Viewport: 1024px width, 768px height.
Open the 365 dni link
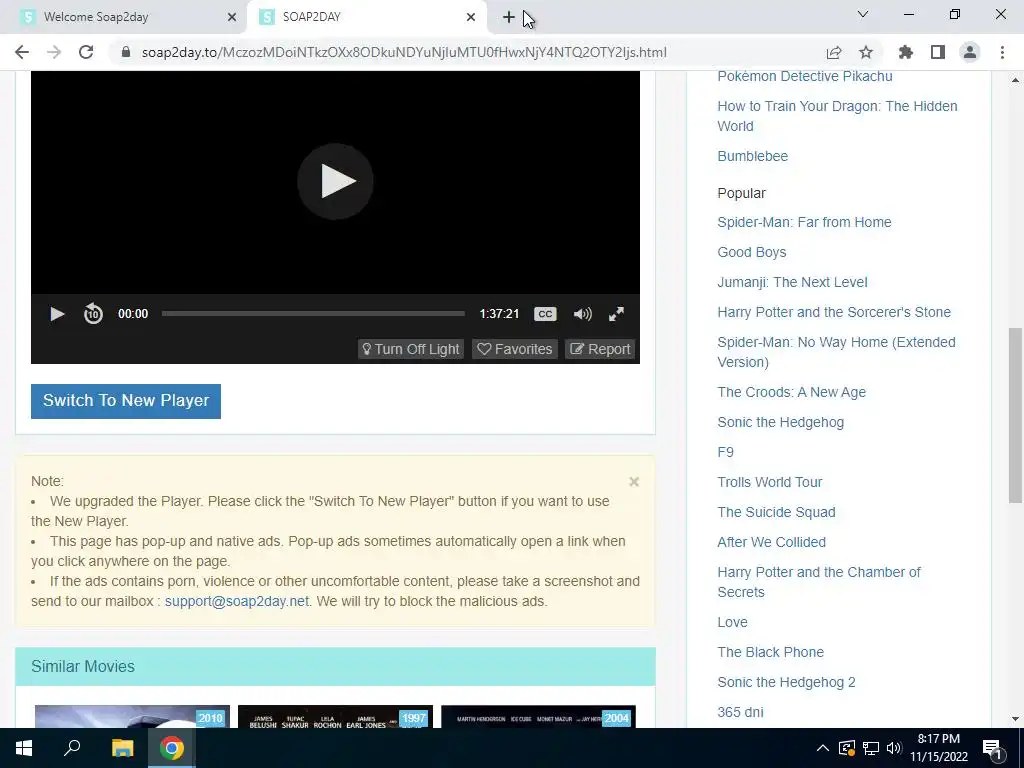[x=740, y=712]
